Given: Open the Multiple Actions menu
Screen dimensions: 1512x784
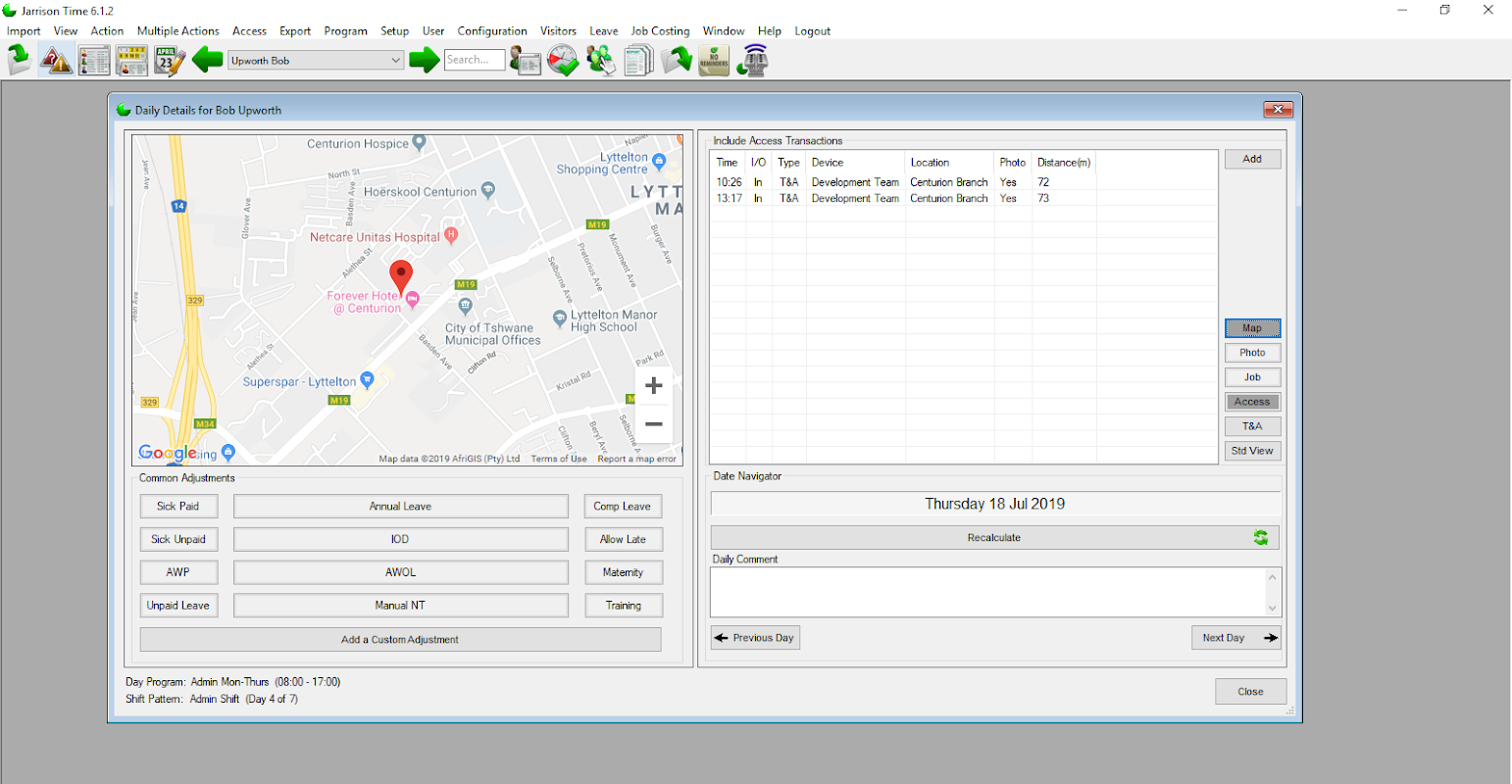Looking at the screenshot, I should pyautogui.click(x=177, y=31).
